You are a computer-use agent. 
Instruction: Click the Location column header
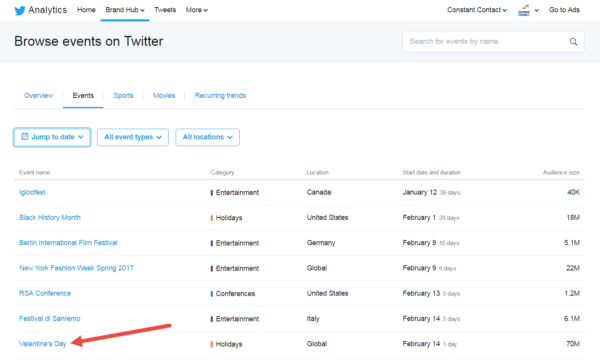[x=317, y=173]
